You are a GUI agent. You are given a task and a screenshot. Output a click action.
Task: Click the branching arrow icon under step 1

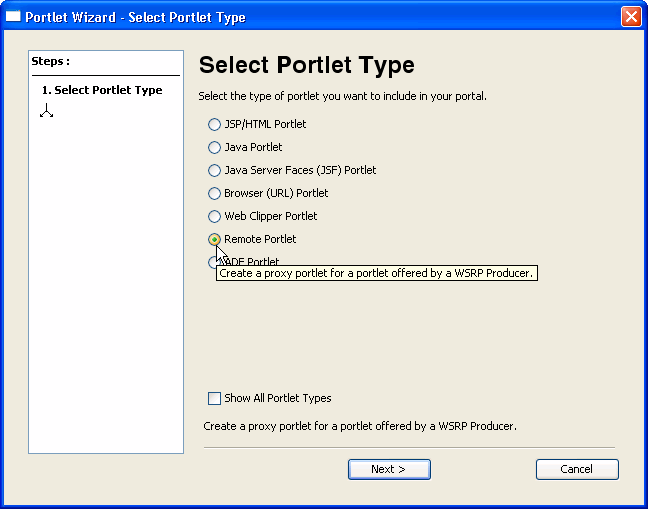point(47,110)
